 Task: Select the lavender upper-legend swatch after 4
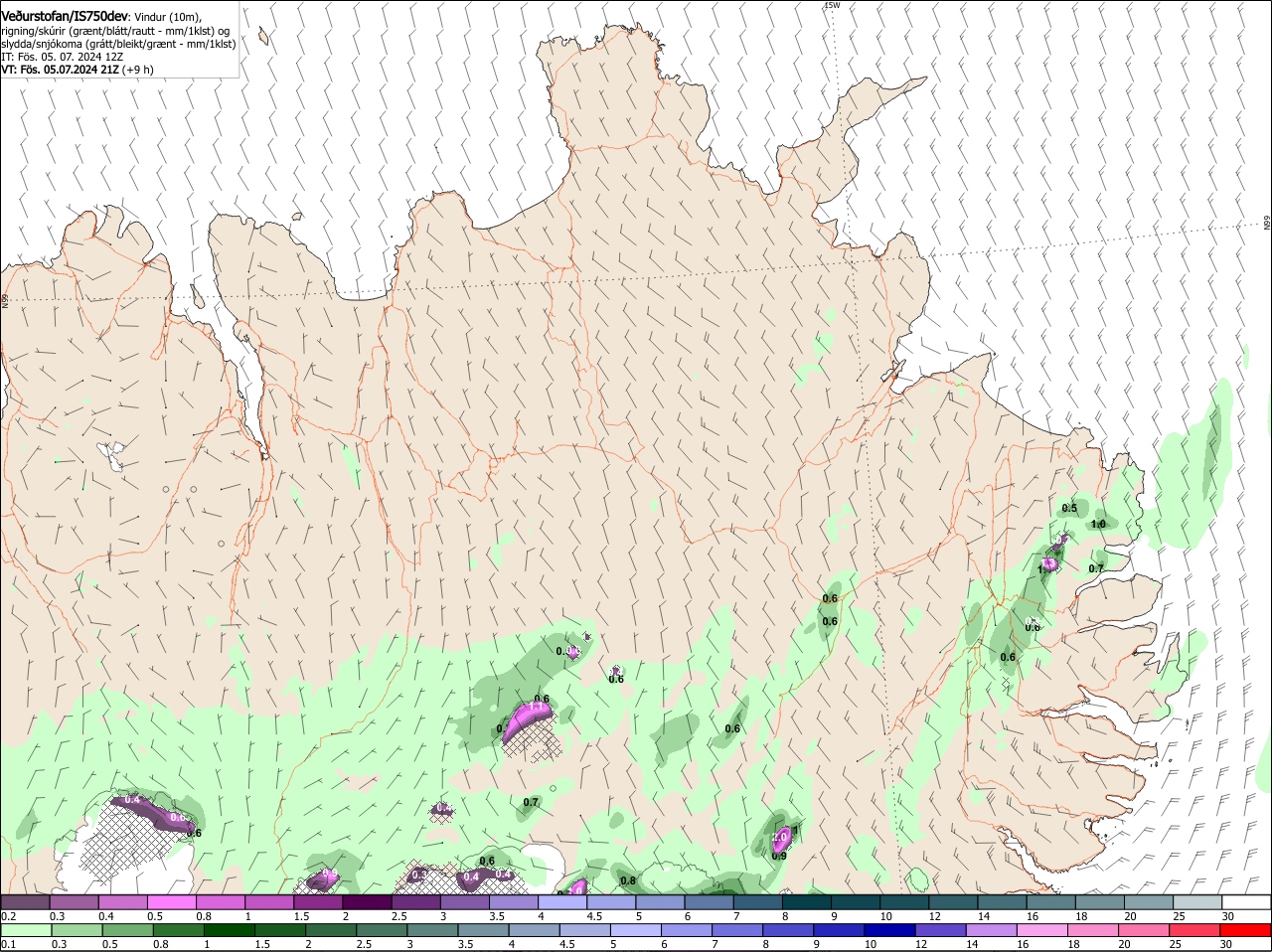pos(562,901)
